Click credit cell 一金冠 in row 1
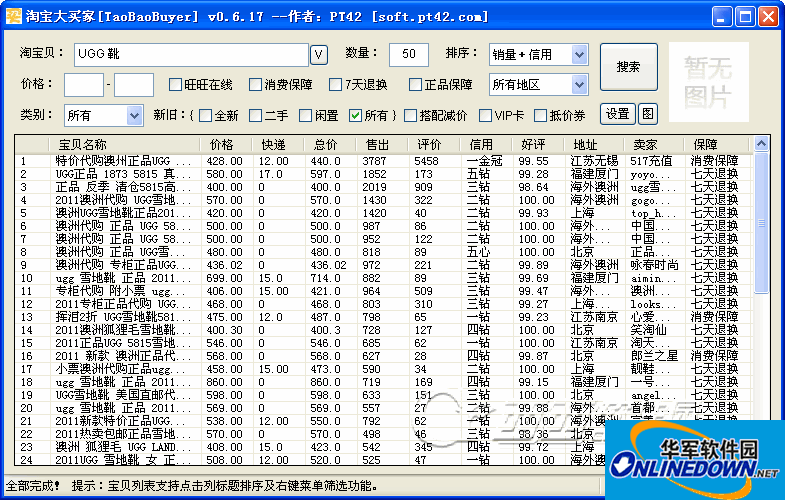This screenshot has height=500, width=785. tap(484, 161)
